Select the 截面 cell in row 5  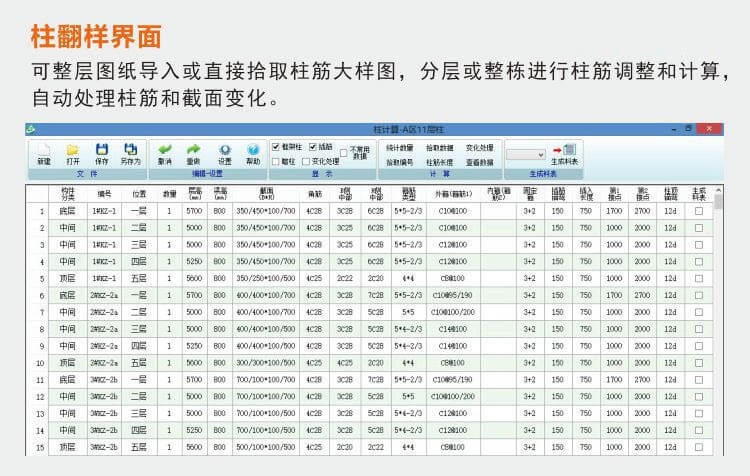[x=265, y=279]
